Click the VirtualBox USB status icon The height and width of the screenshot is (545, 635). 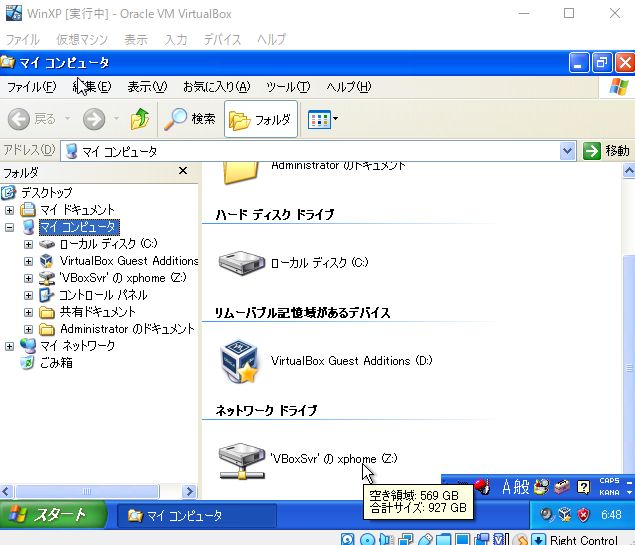[x=425, y=540]
